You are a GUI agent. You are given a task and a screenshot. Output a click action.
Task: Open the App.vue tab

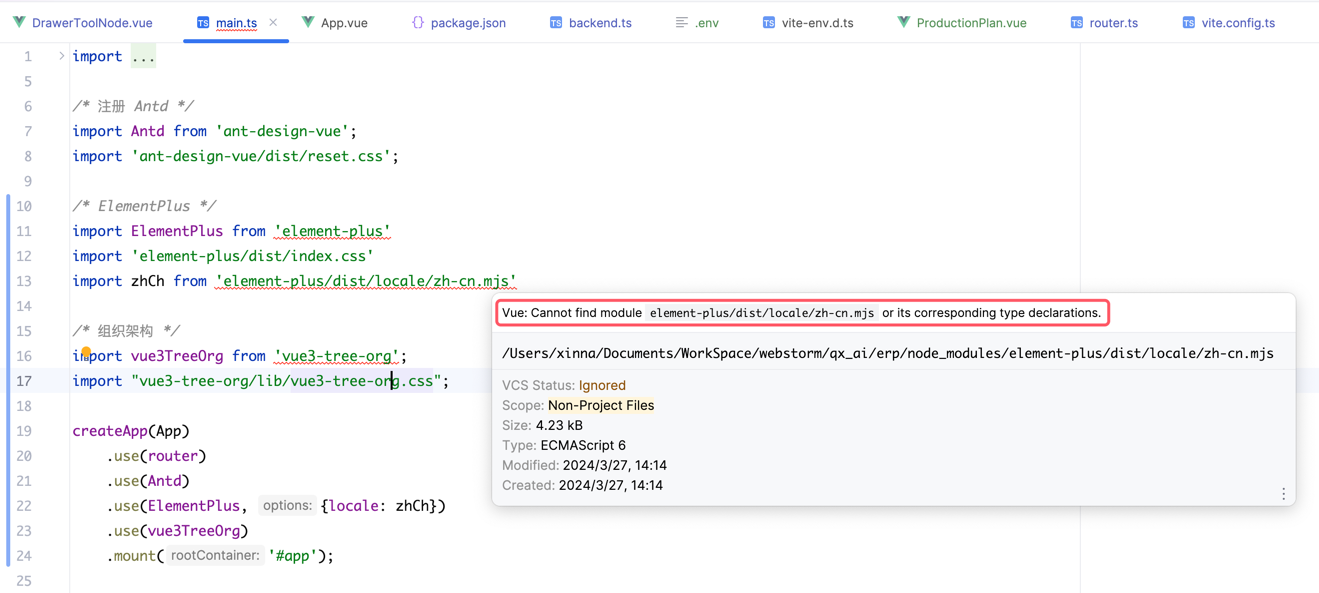click(x=335, y=22)
